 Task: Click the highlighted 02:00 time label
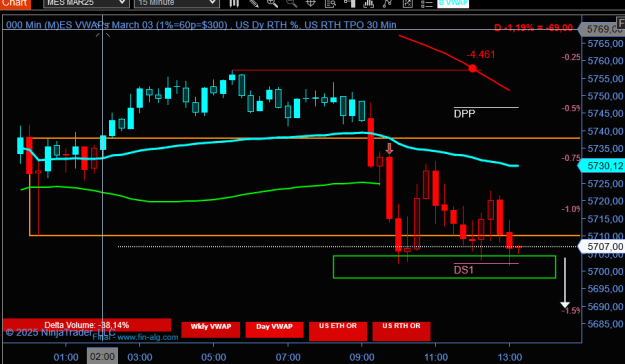102,356
